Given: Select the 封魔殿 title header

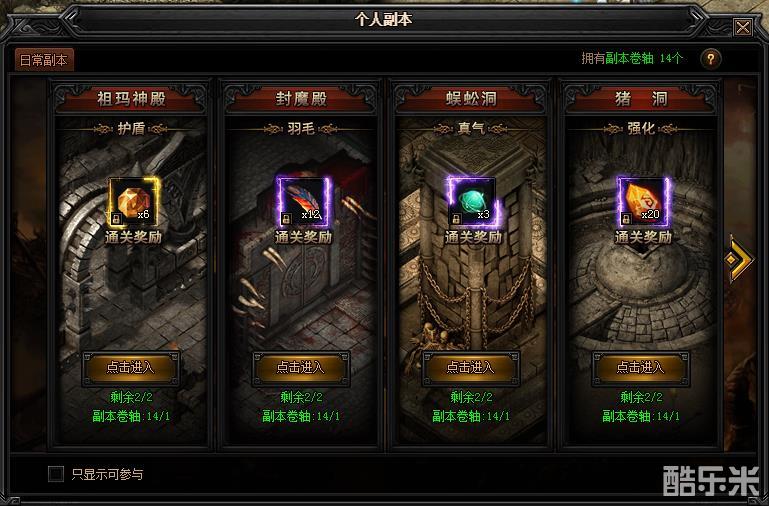Looking at the screenshot, I should pyautogui.click(x=301, y=99).
